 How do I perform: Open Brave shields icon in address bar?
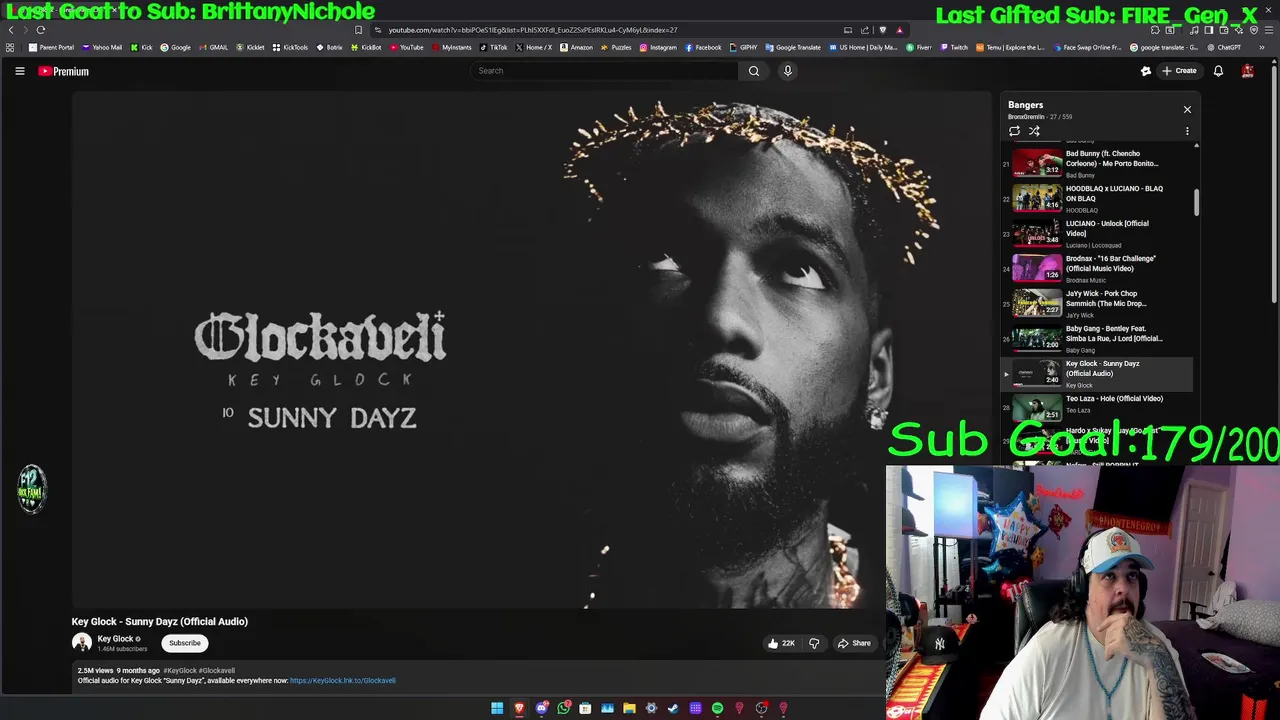coord(882,30)
